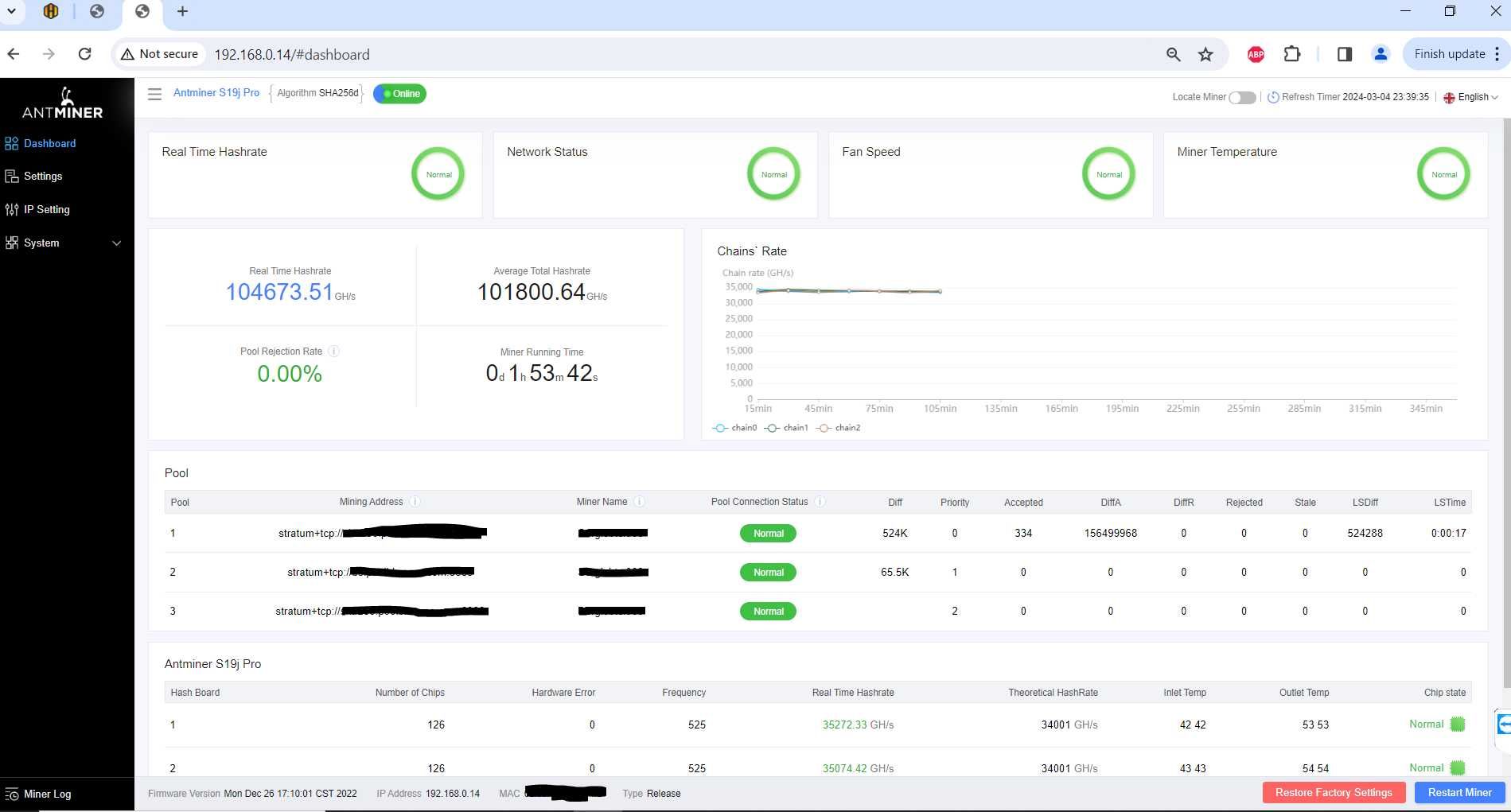
Task: Click the Normal status badge for pool 2
Action: pyautogui.click(x=769, y=573)
